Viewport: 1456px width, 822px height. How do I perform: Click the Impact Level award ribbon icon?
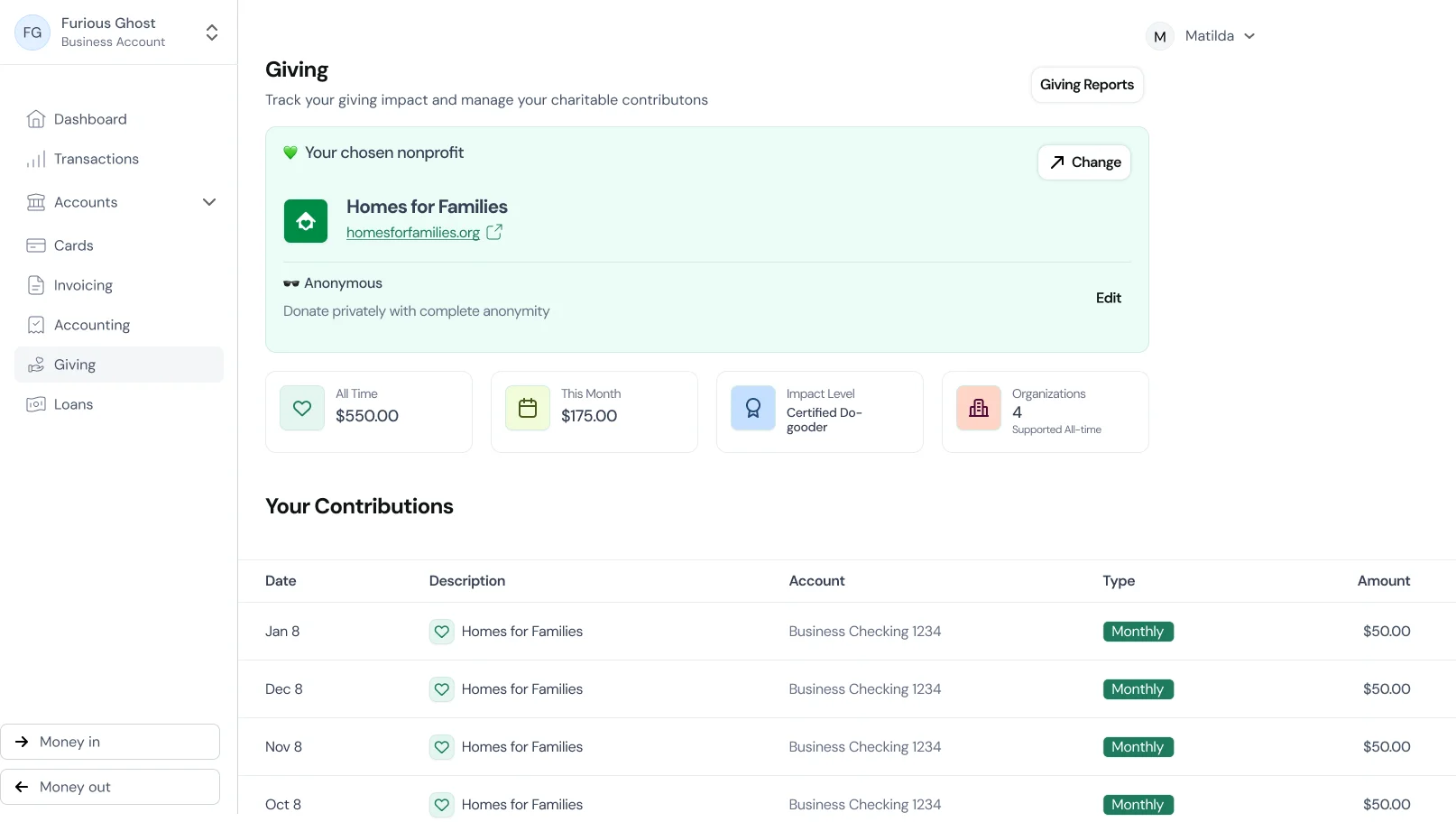click(753, 409)
